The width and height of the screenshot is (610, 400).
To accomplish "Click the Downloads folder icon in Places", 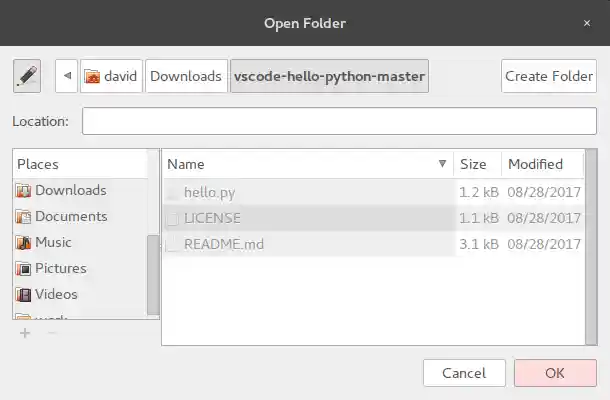I will click(23, 191).
